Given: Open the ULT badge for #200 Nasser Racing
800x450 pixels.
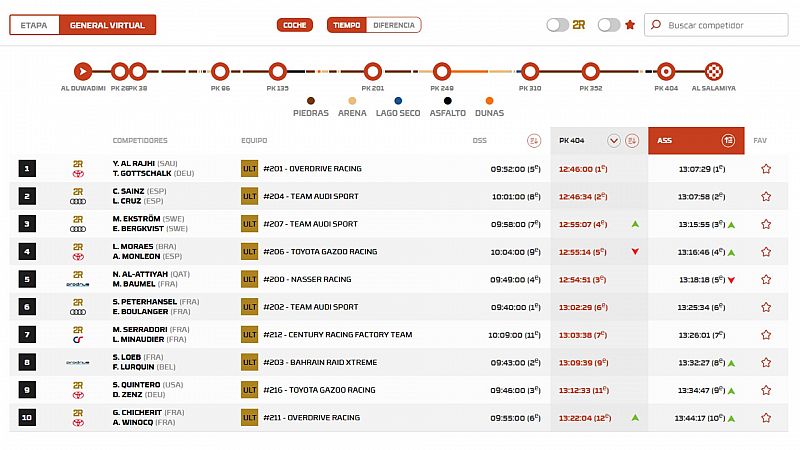Looking at the screenshot, I should click(x=250, y=279).
